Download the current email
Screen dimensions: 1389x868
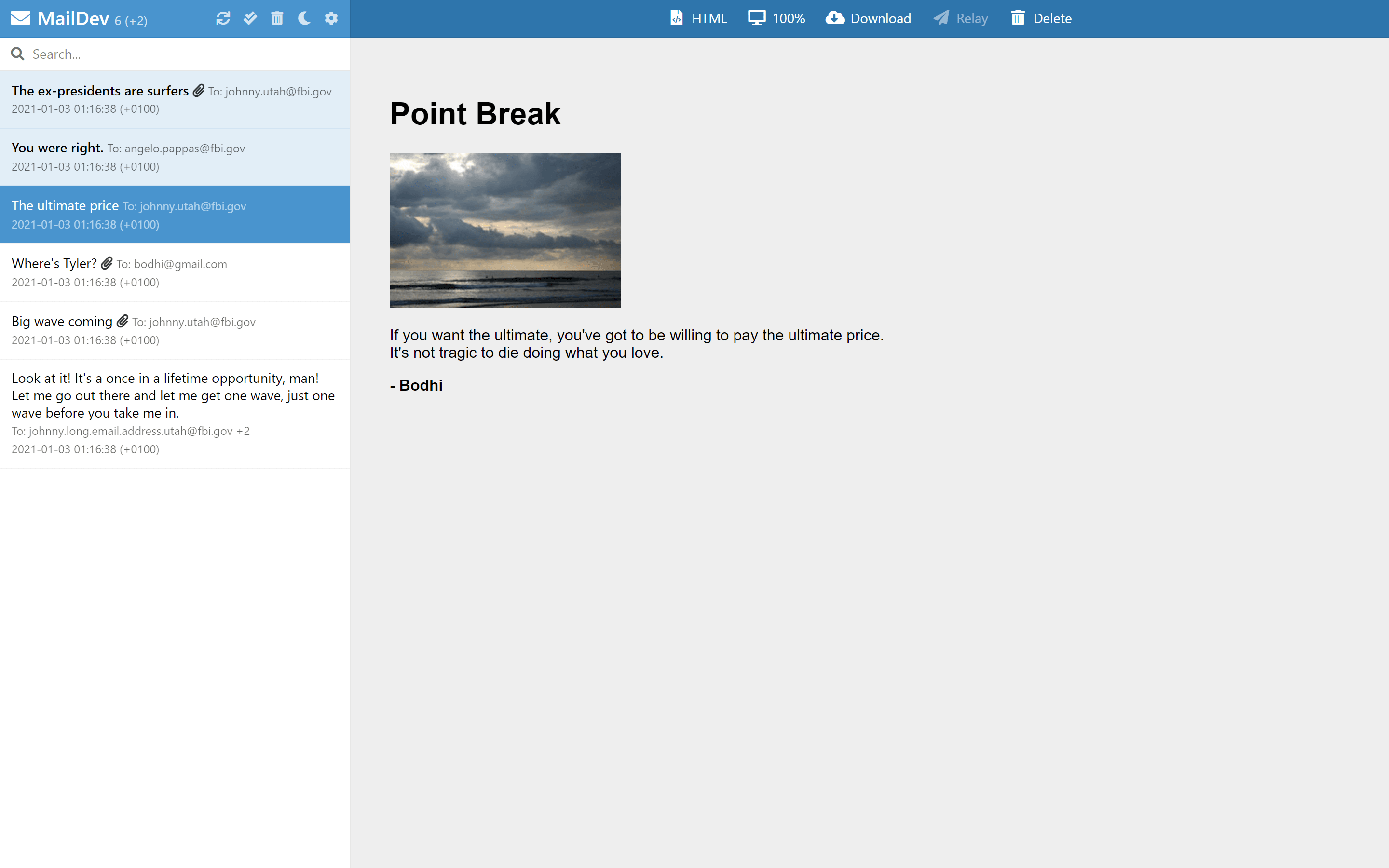[x=868, y=18]
